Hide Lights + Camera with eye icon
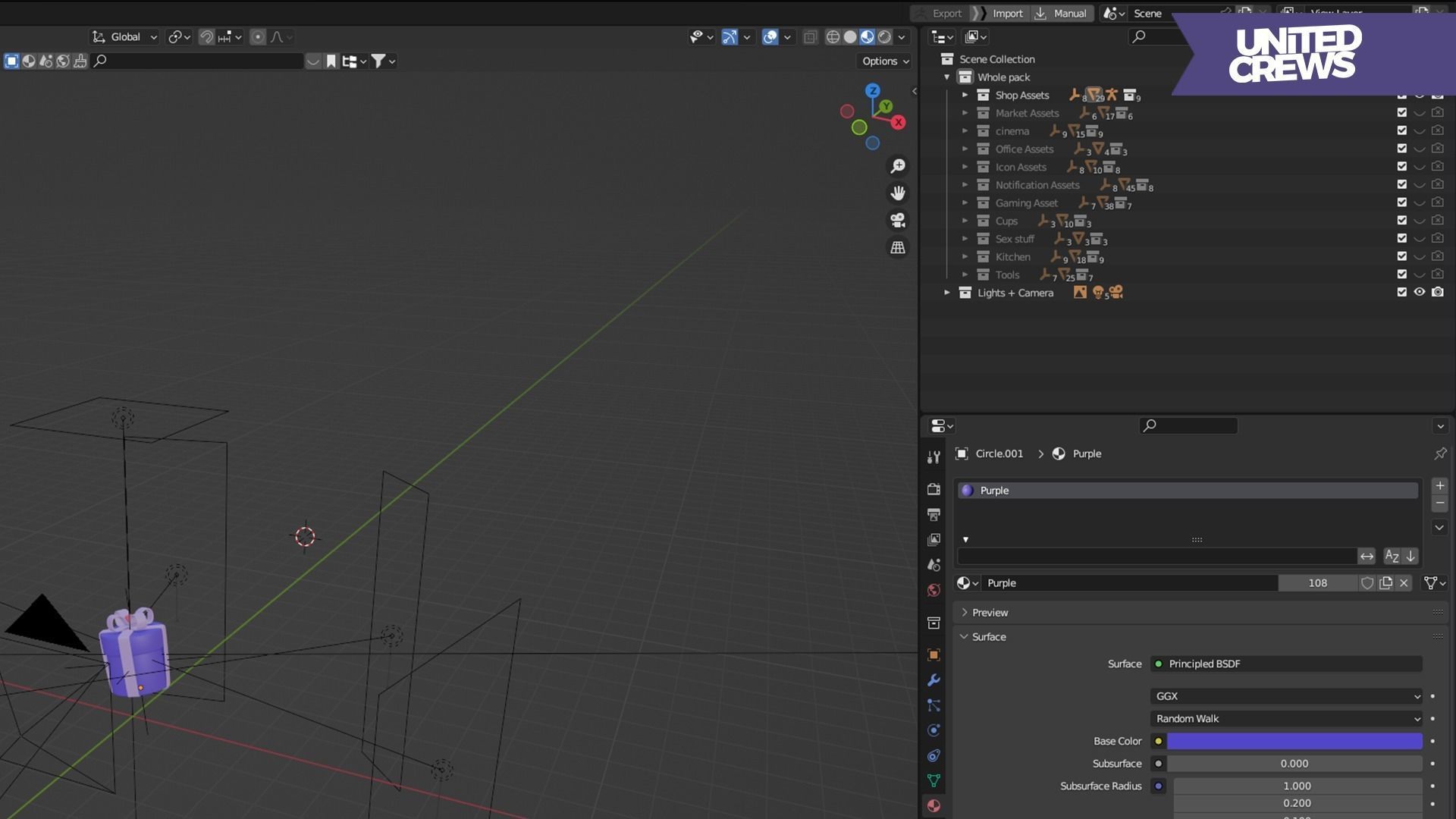 (x=1419, y=292)
